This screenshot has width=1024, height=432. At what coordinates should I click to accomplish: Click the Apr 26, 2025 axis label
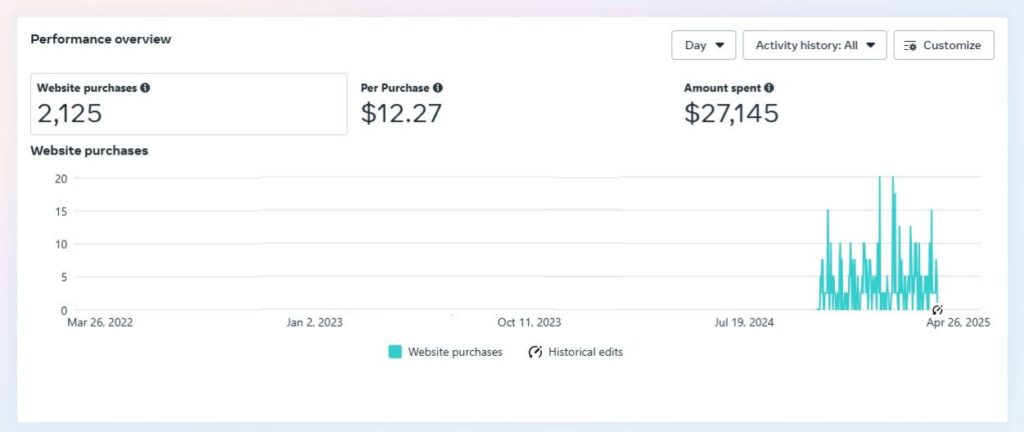point(958,322)
